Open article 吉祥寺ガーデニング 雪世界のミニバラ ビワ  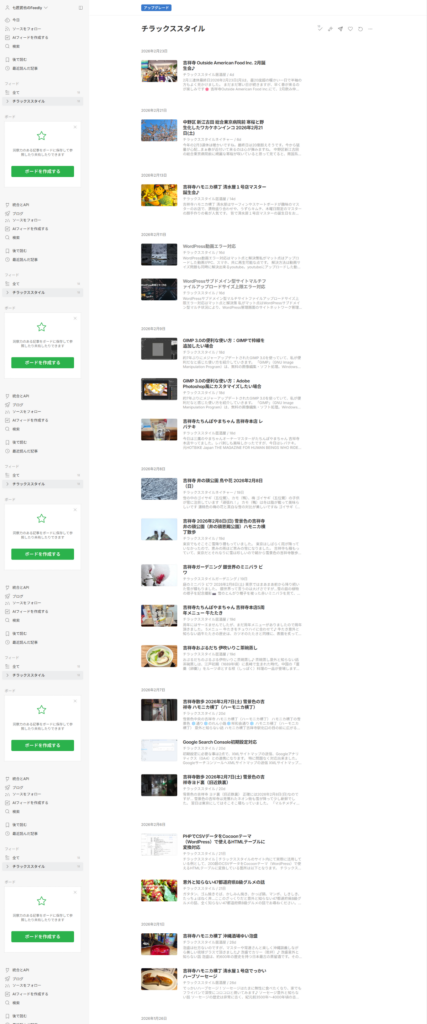point(224,569)
